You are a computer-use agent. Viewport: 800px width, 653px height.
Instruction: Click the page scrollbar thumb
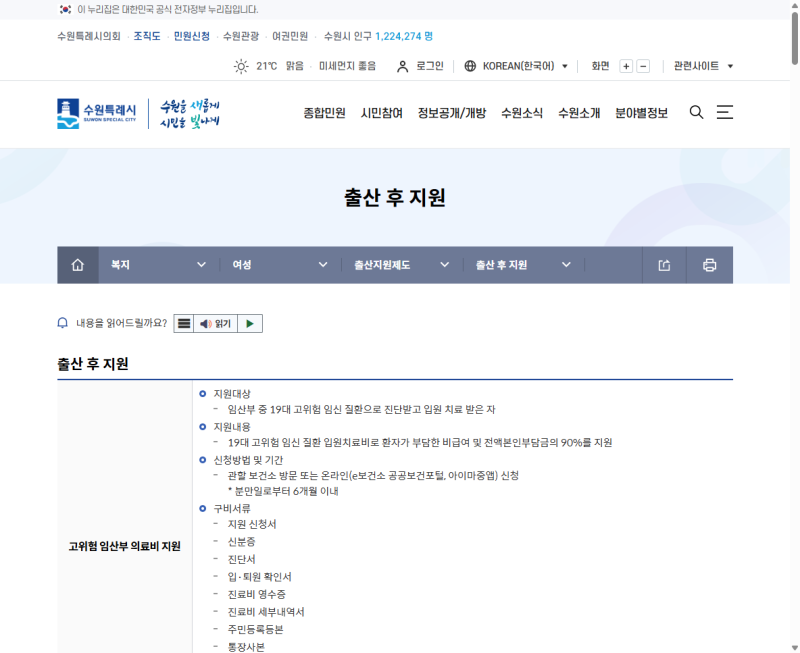pyautogui.click(x=795, y=38)
